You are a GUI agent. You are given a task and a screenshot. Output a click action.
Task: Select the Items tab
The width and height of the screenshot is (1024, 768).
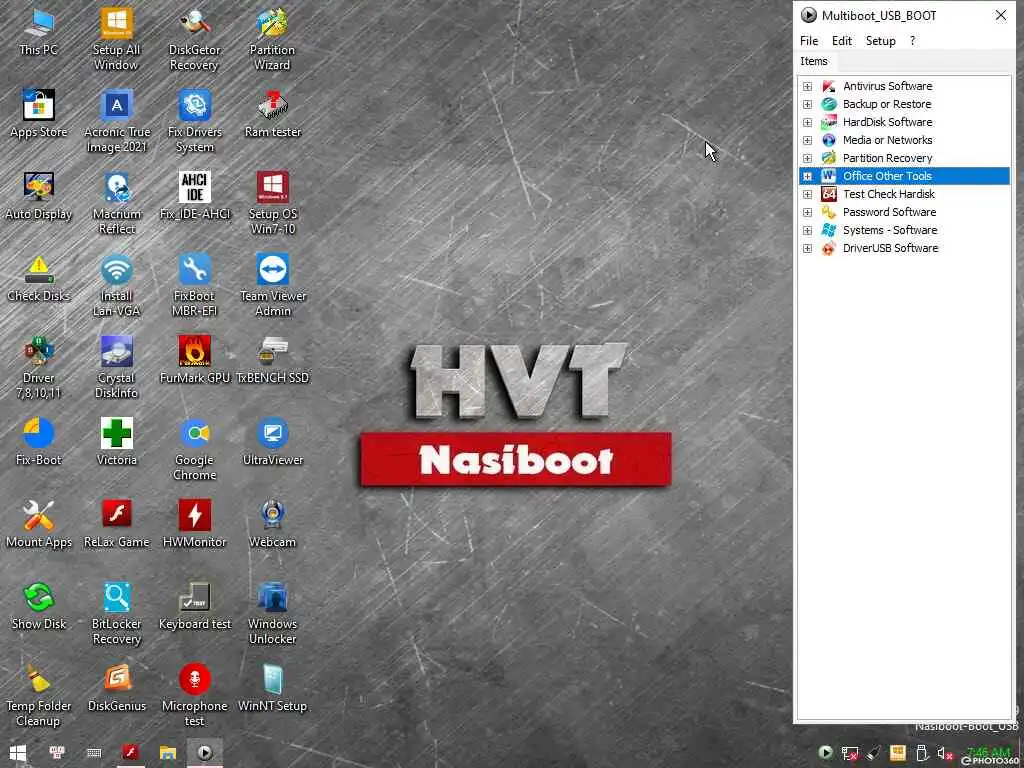tap(814, 61)
